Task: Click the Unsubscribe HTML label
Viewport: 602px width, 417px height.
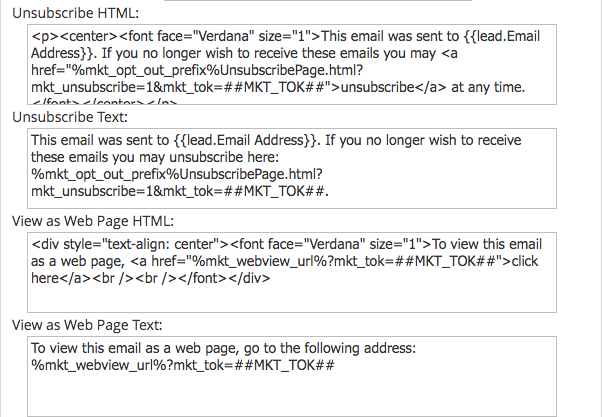Action: [76, 13]
